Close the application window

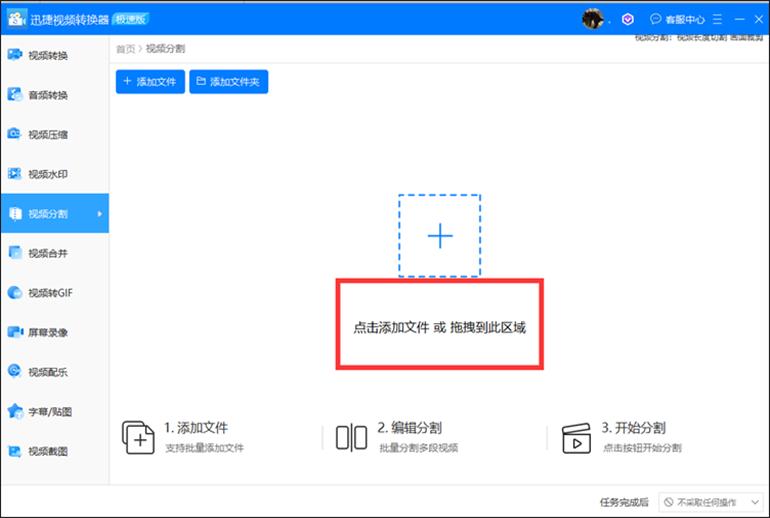click(759, 19)
